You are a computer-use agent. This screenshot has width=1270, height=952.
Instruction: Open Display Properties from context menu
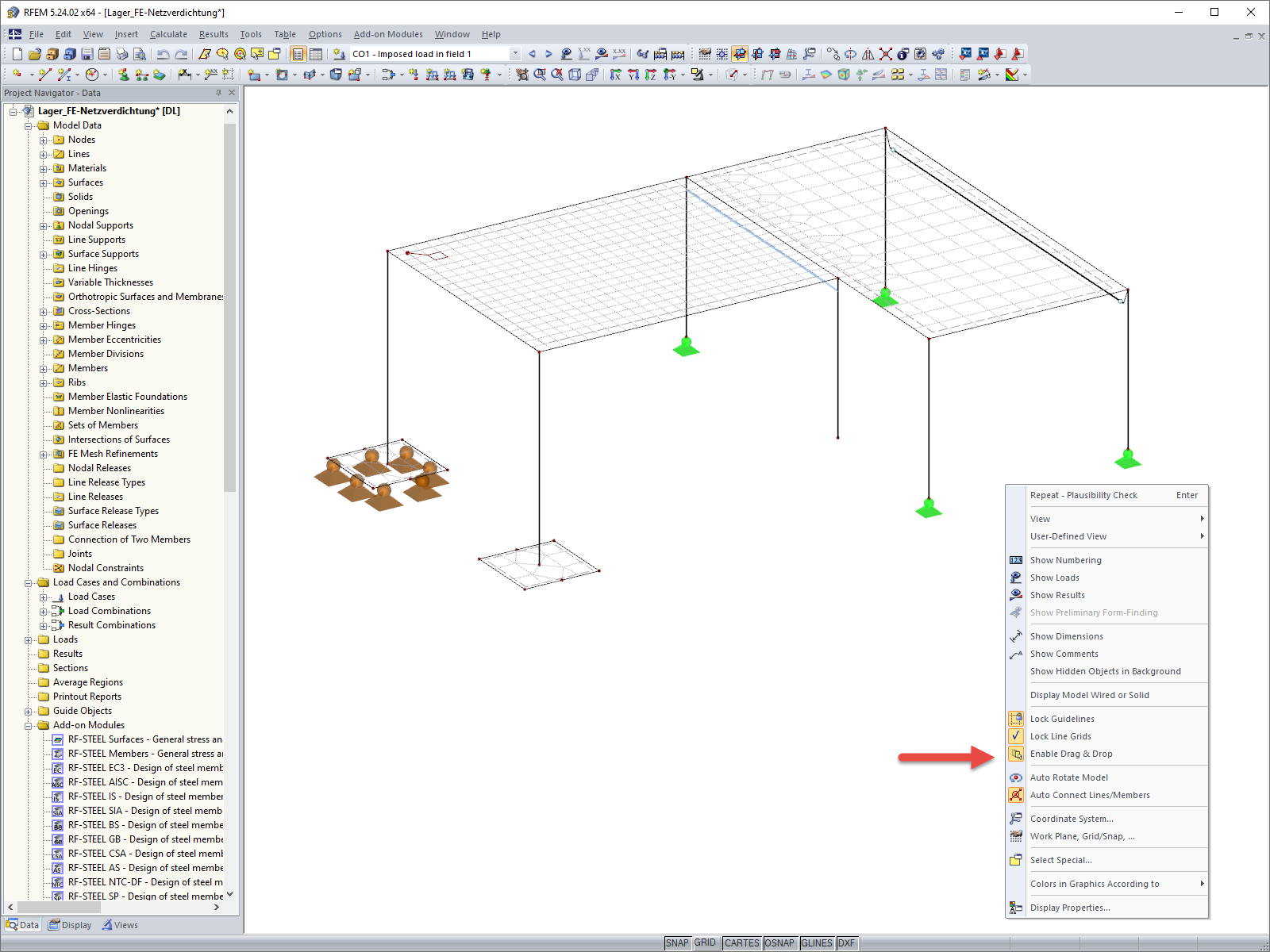coord(1107,908)
